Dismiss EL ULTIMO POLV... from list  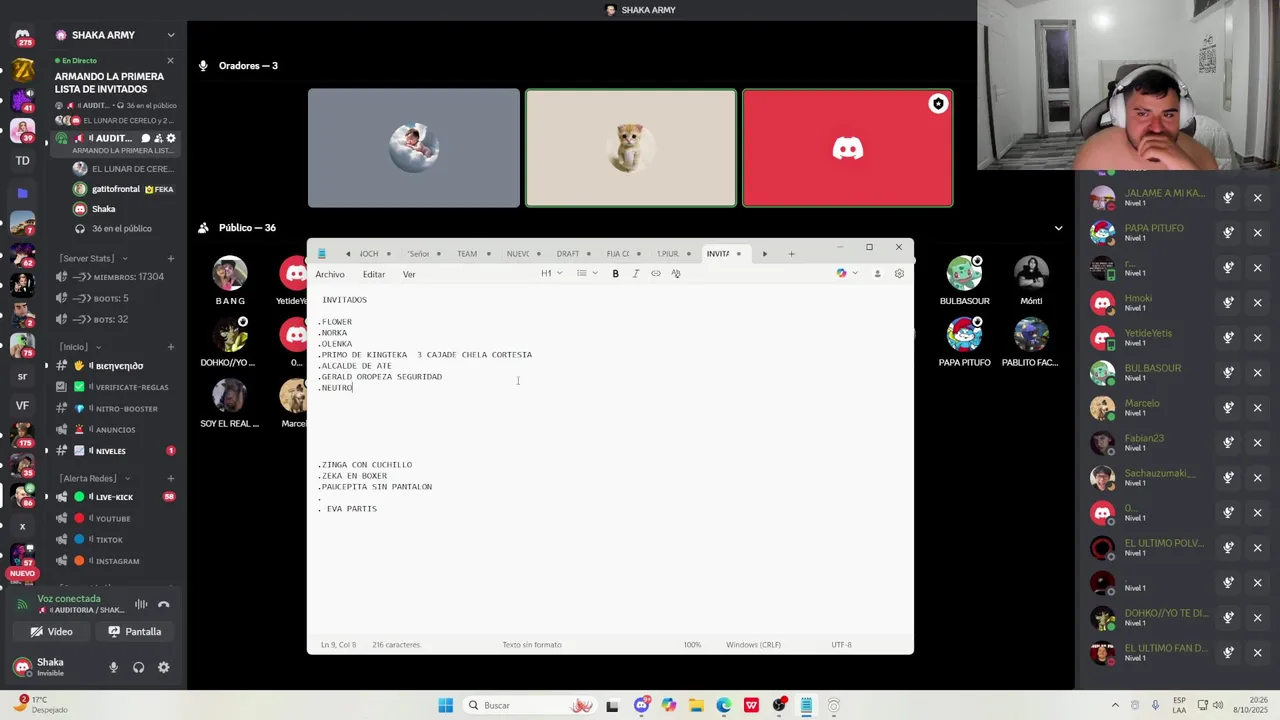pyautogui.click(x=1258, y=548)
